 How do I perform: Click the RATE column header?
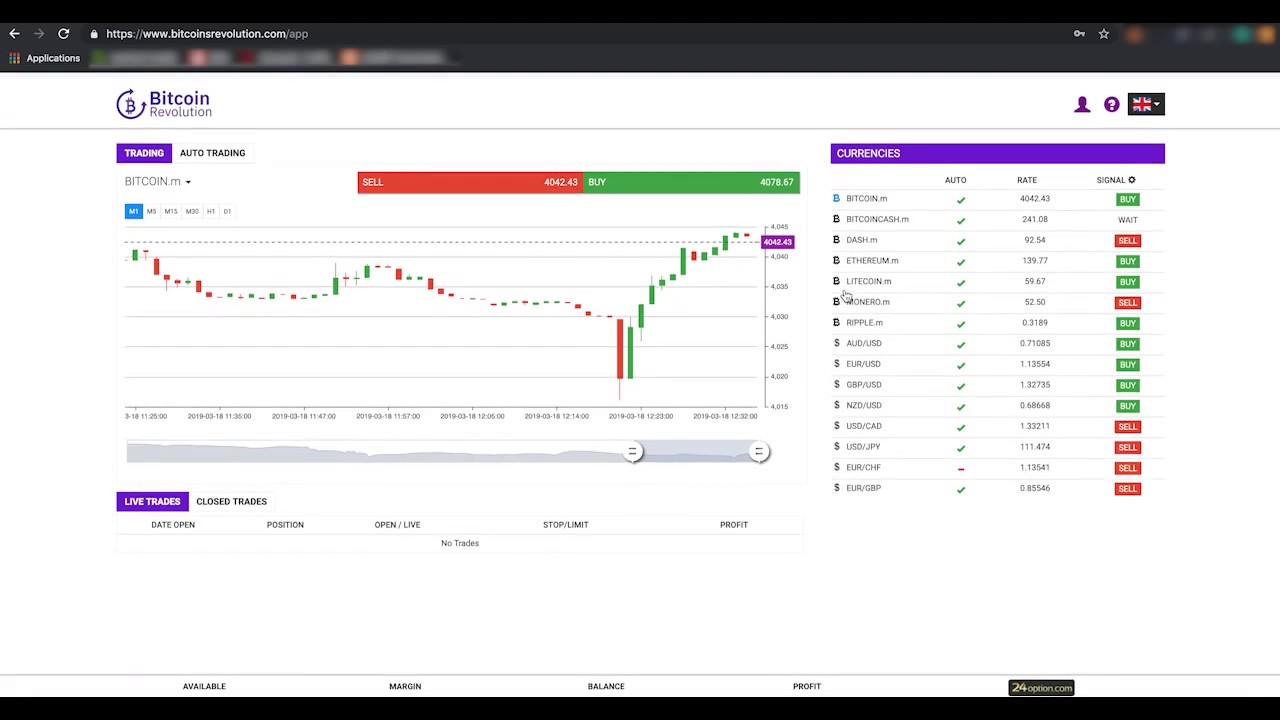click(x=1027, y=180)
